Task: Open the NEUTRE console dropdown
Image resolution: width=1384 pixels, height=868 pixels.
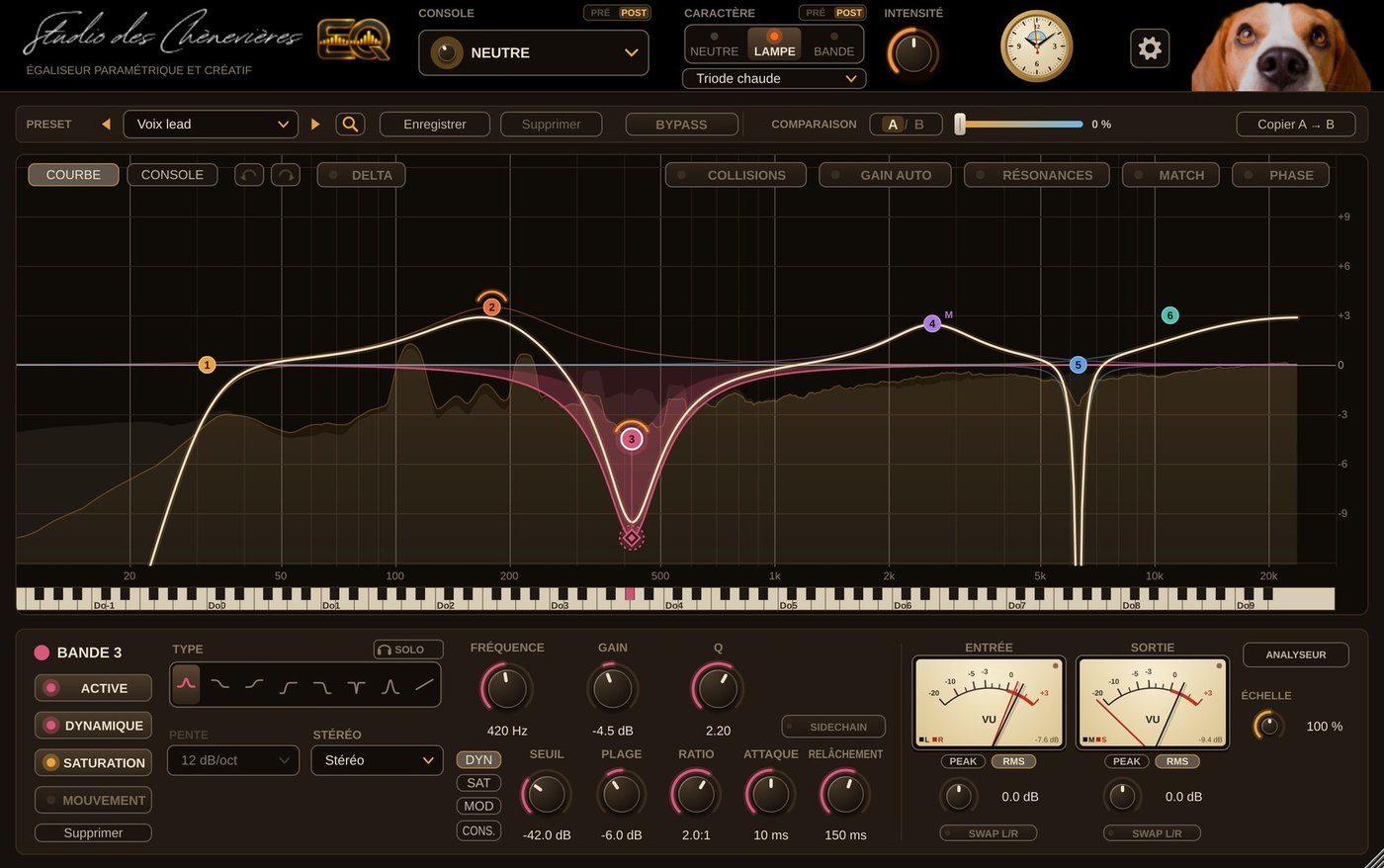Action: click(x=534, y=52)
